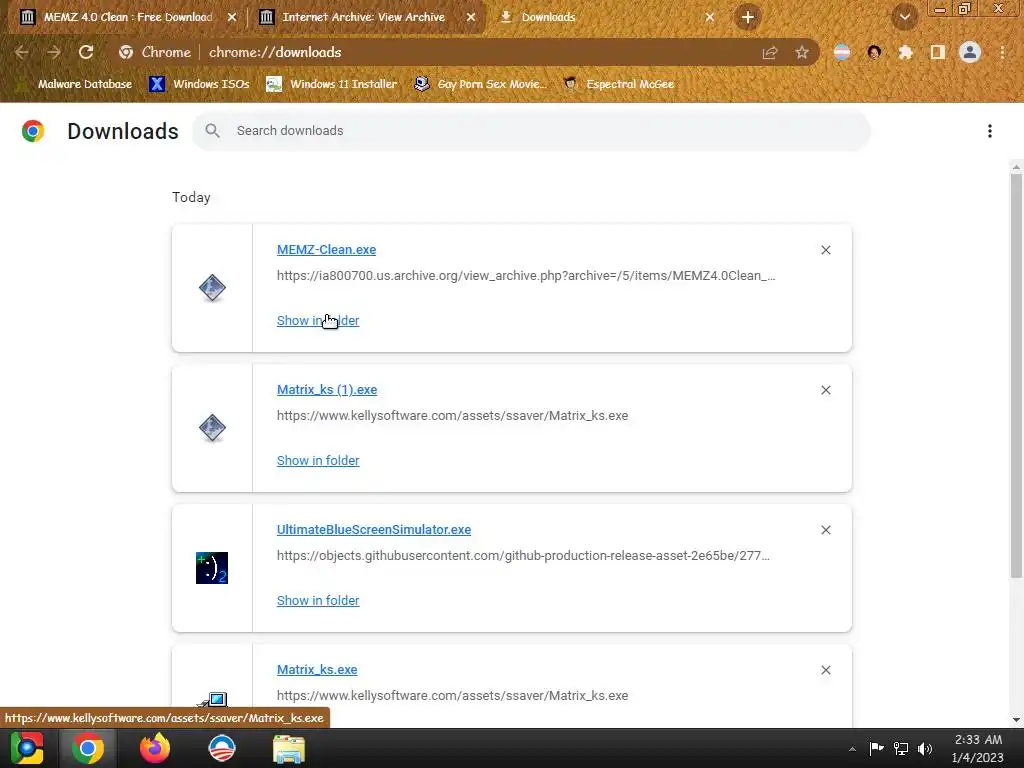Click the MEMZ-Clean.exe file icon

(212, 288)
